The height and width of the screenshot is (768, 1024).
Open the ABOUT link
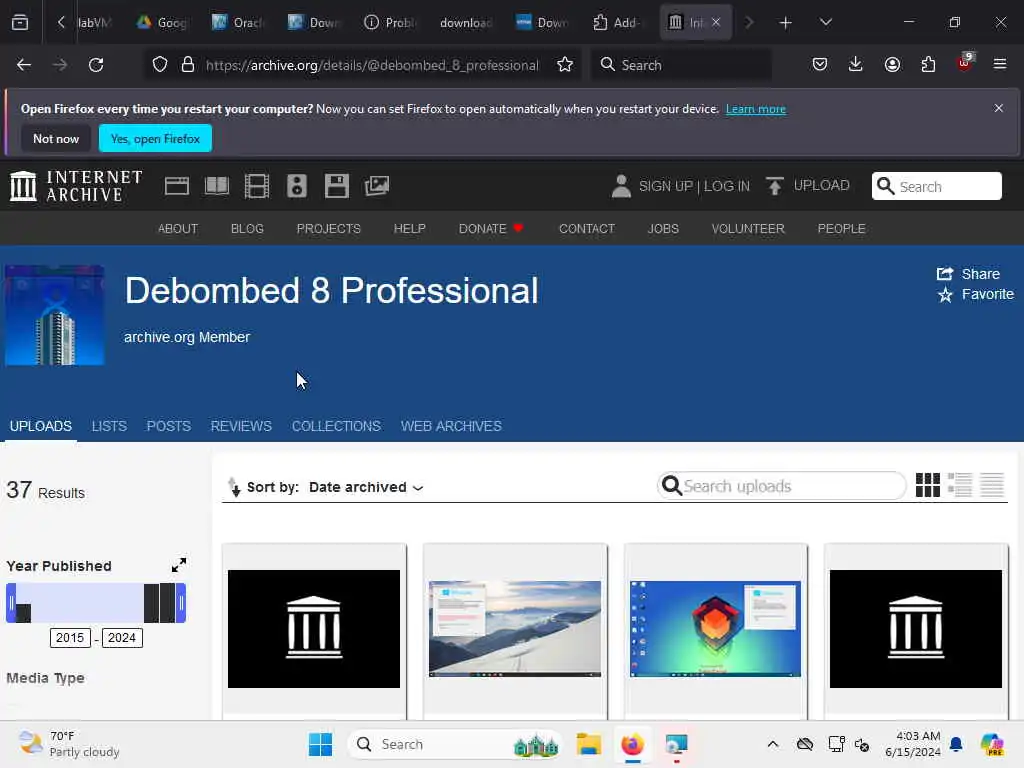(x=178, y=229)
